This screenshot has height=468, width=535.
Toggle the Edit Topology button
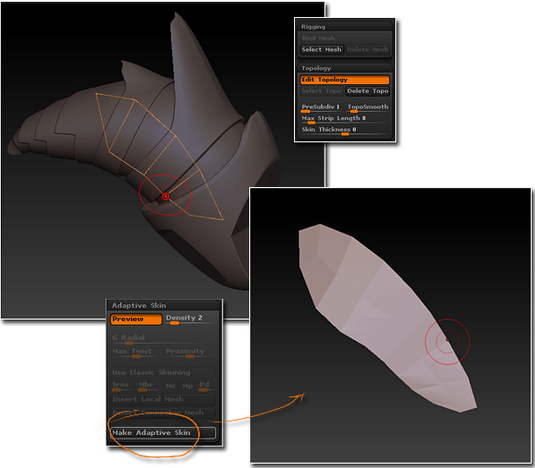pos(345,79)
